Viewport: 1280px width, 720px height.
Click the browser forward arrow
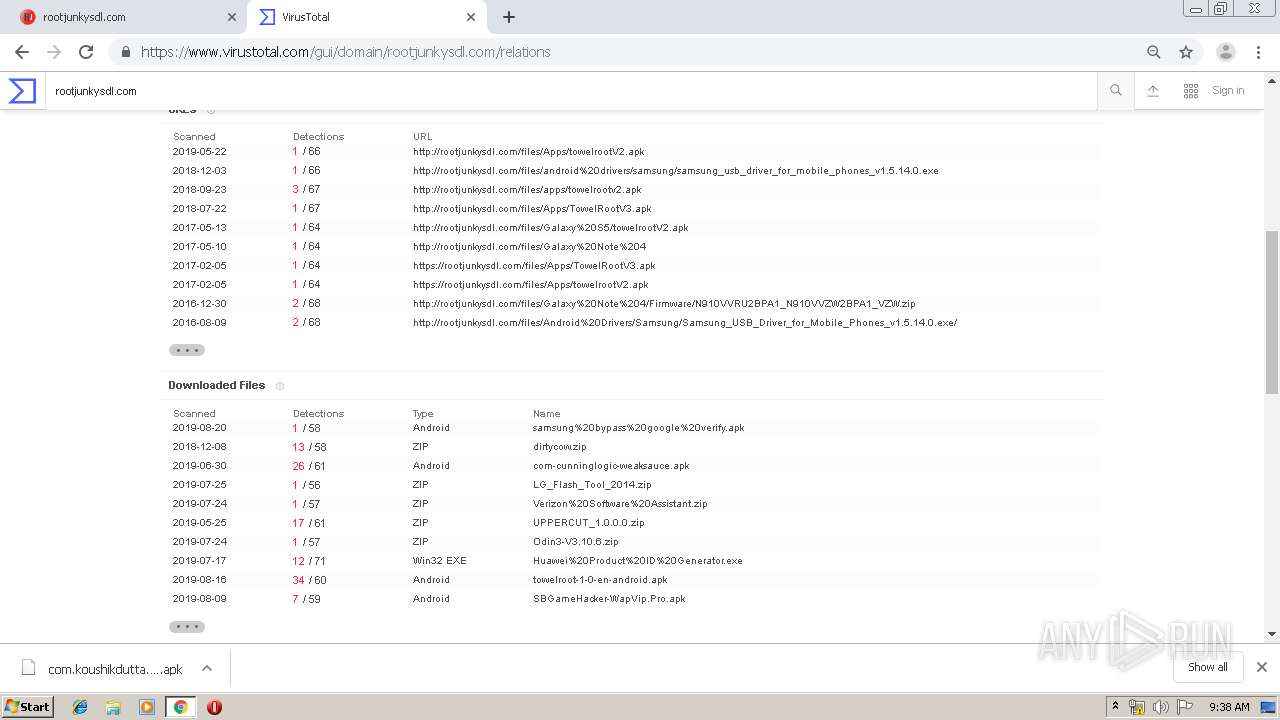tap(54, 52)
